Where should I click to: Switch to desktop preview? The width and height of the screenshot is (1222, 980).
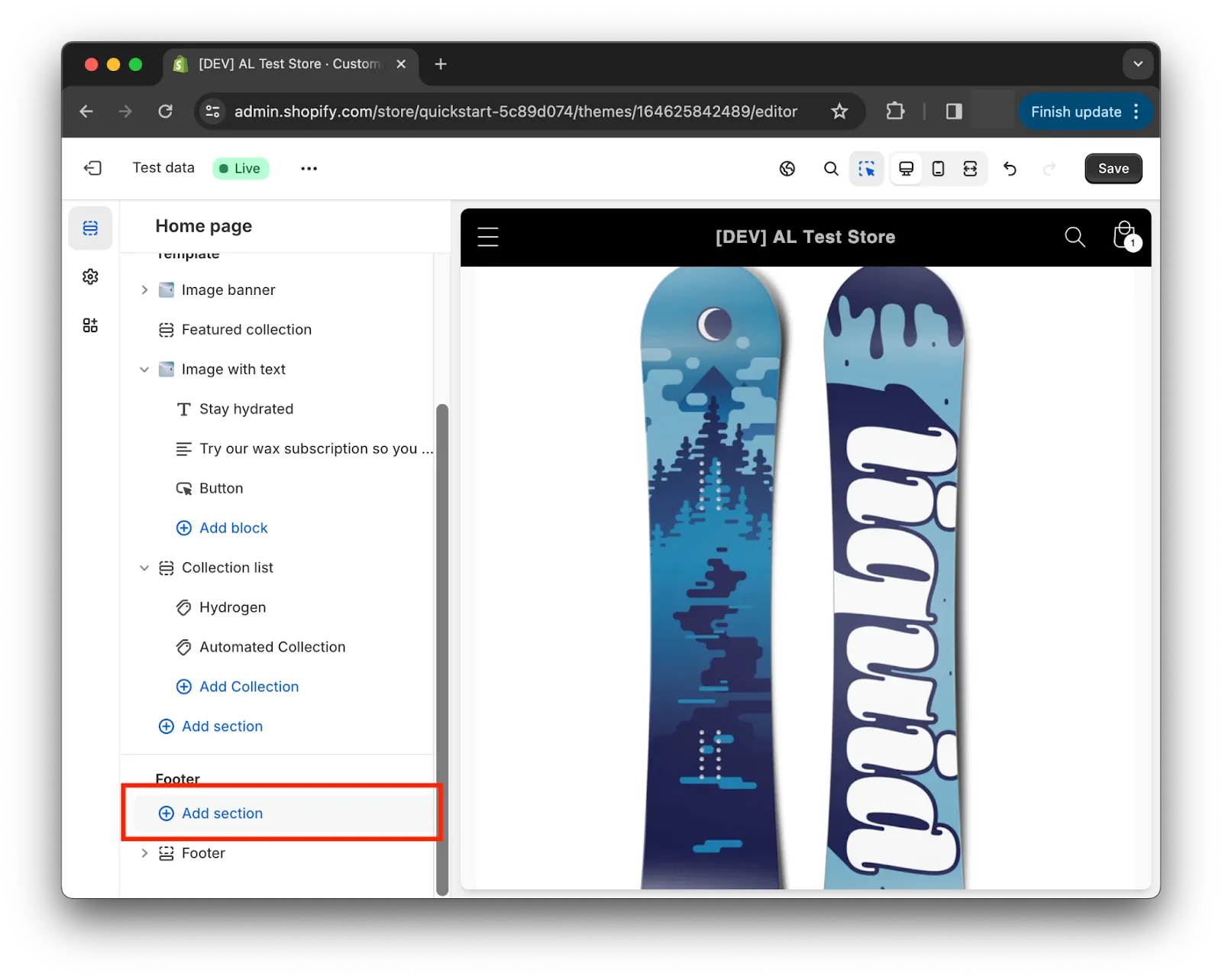tap(906, 169)
